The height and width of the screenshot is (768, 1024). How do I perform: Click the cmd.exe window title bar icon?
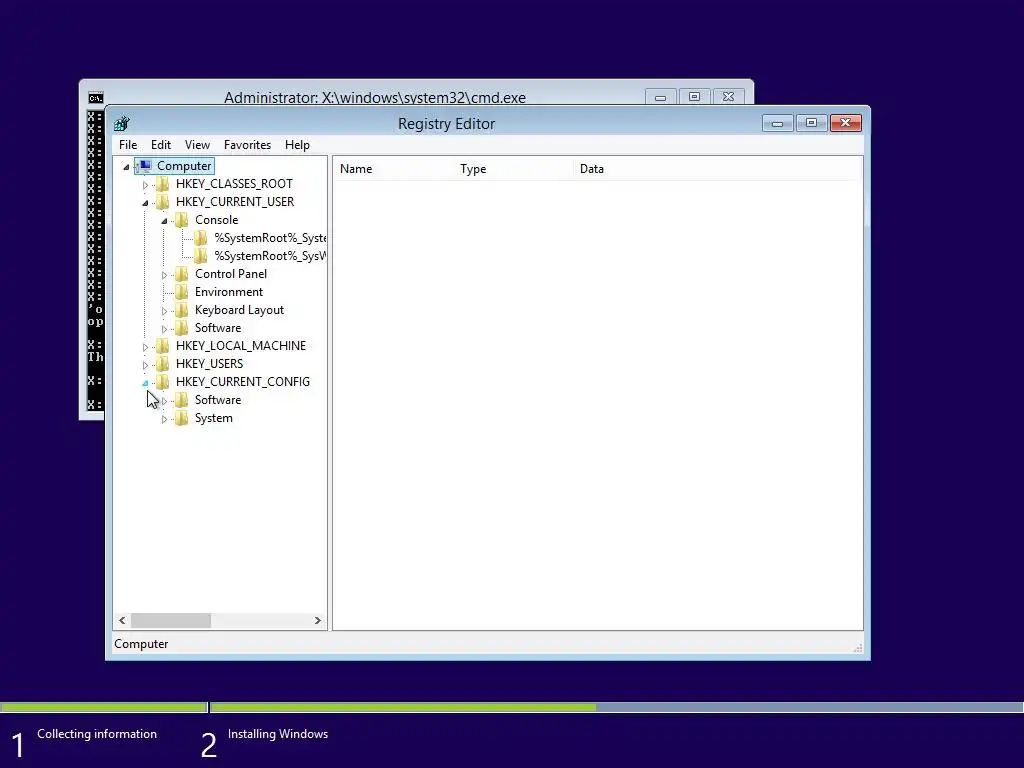coord(95,98)
